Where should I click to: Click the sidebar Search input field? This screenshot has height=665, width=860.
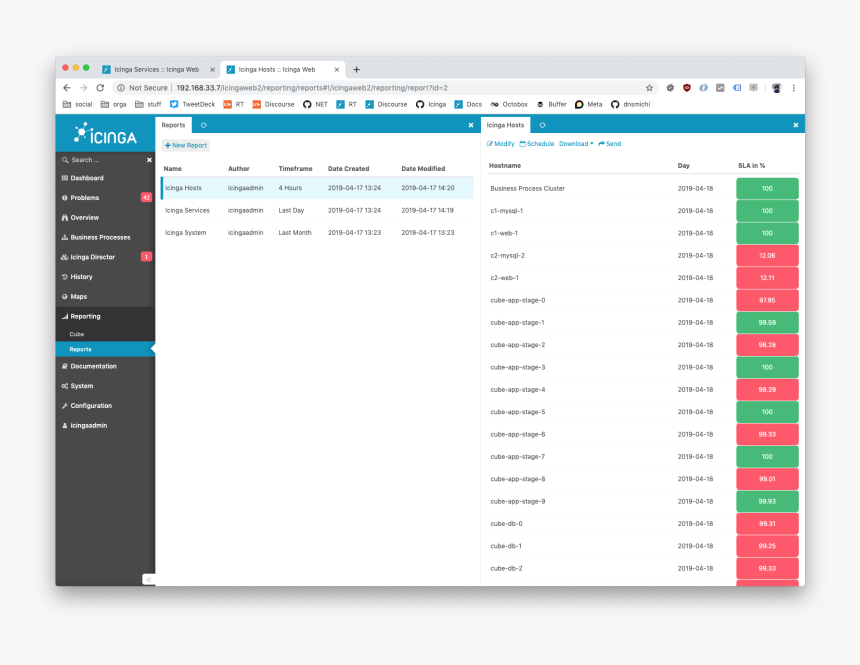pyautogui.click(x=100, y=160)
